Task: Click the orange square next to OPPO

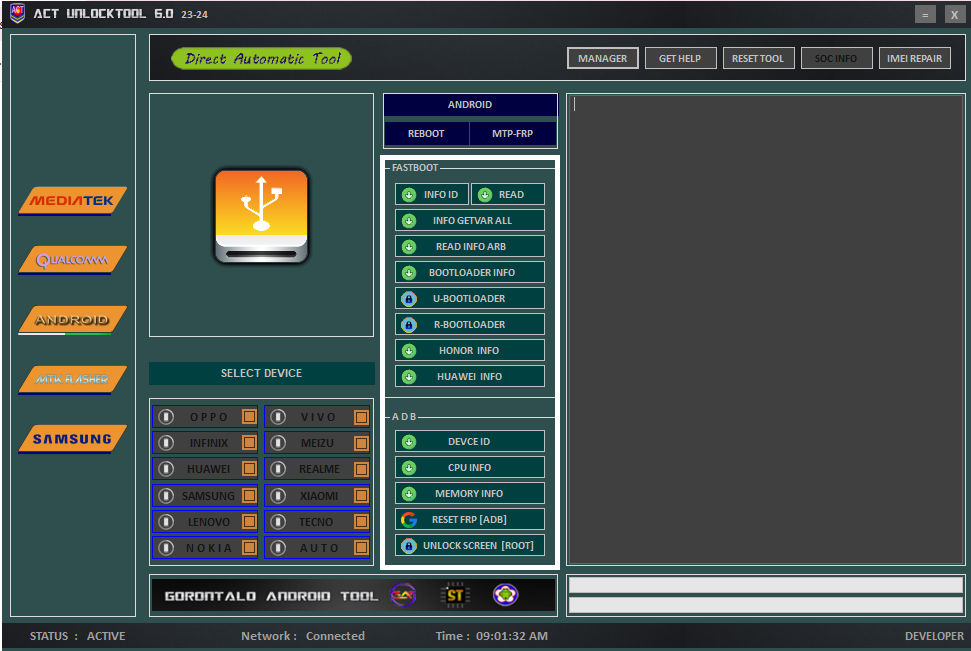Action: point(249,417)
